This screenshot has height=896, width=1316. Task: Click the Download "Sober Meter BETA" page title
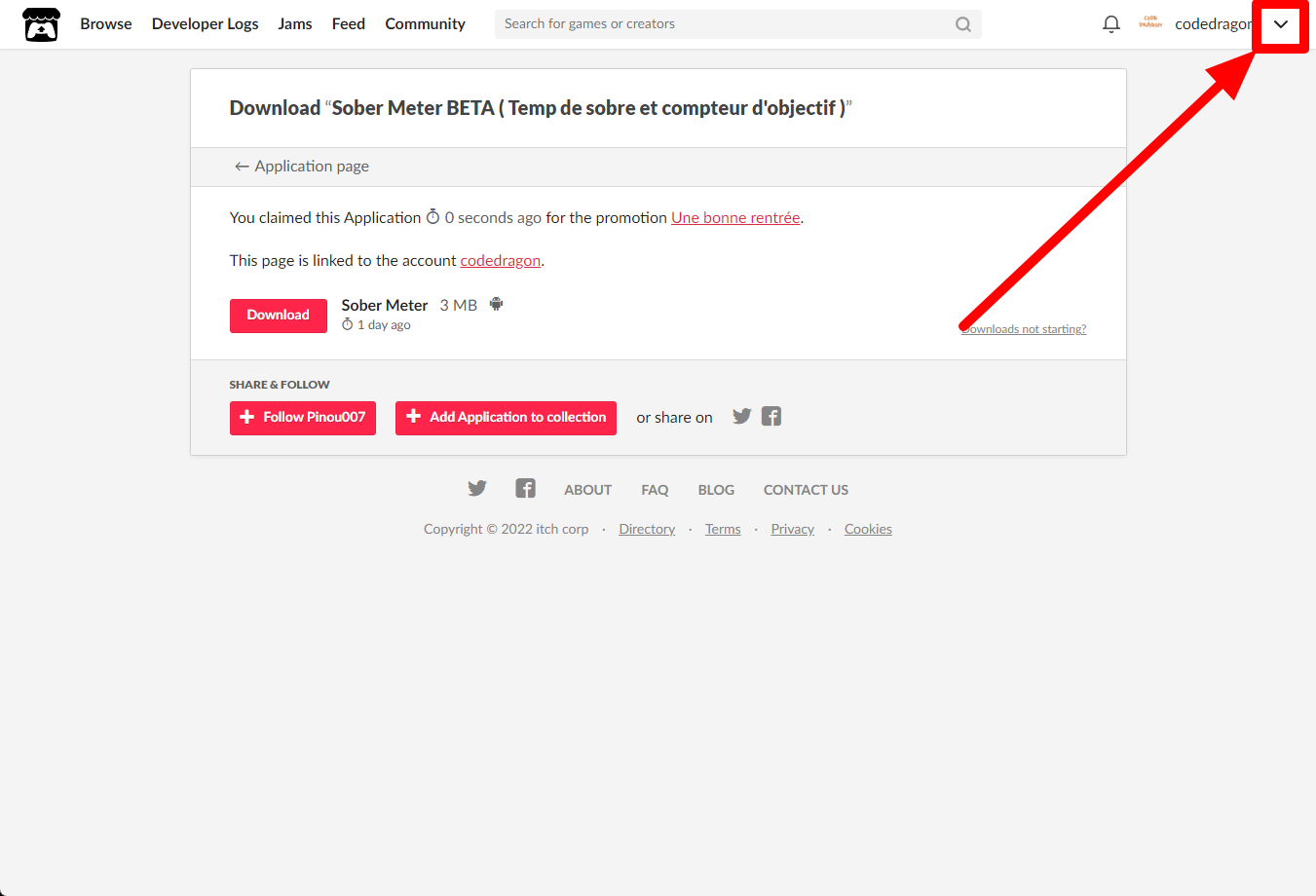(x=541, y=108)
